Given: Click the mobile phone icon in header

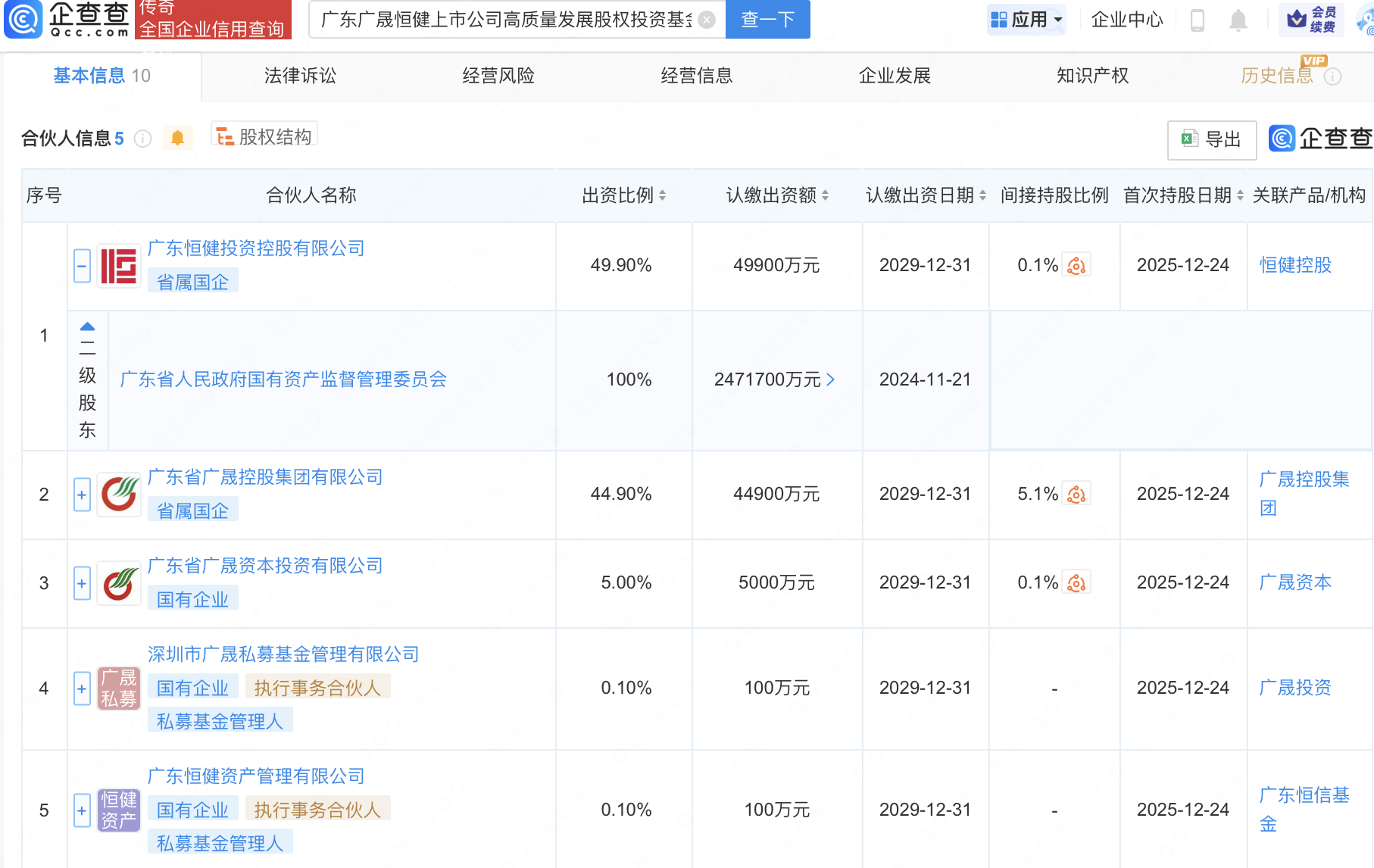Looking at the screenshot, I should pyautogui.click(x=1198, y=20).
